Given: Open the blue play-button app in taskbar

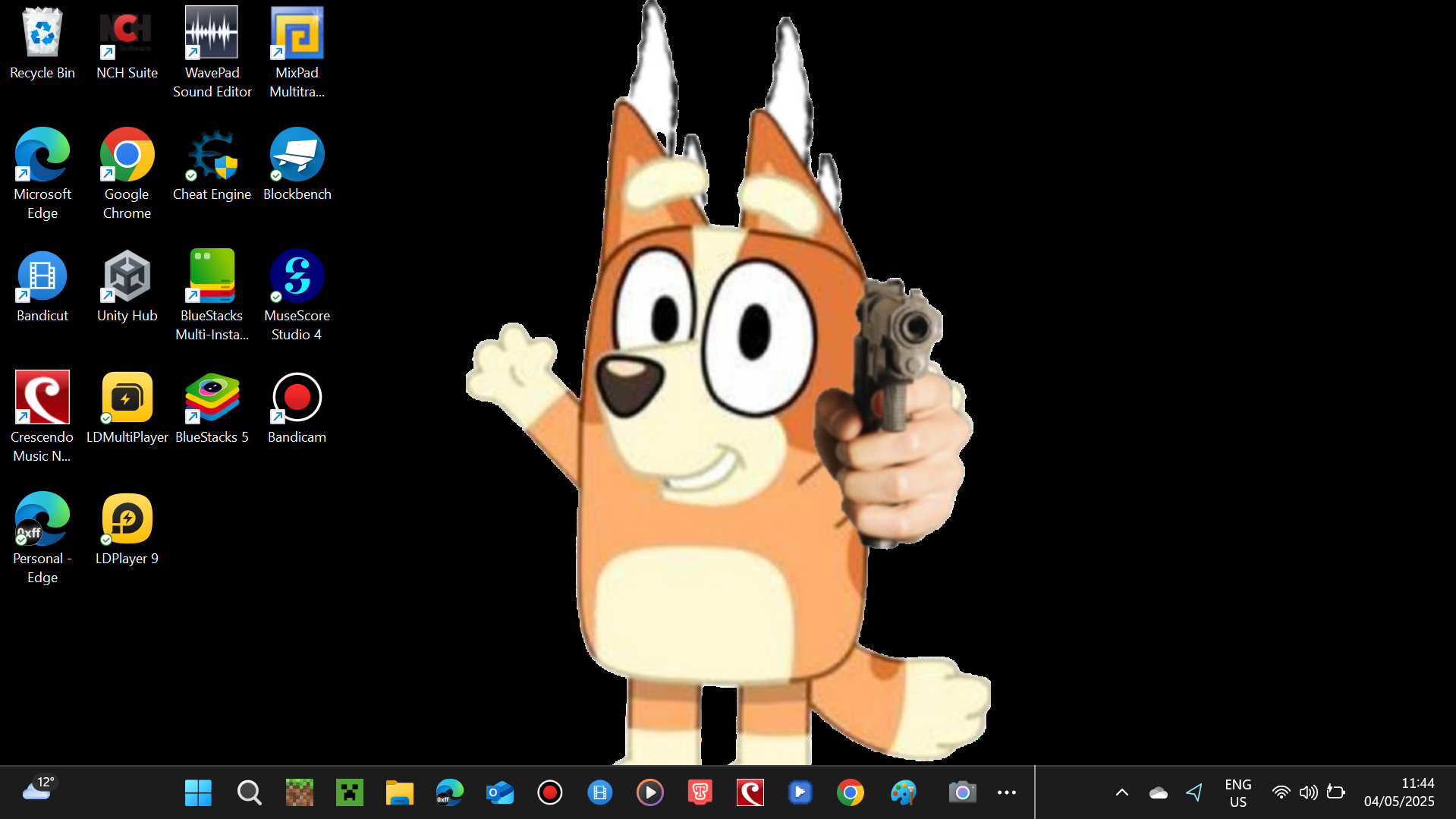Looking at the screenshot, I should [800, 792].
